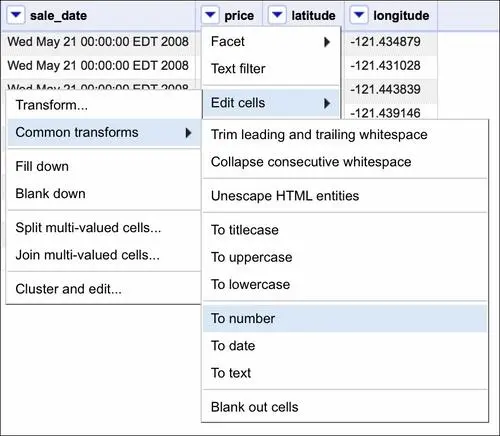Screen dimensions: 500x436
Task: Open the latitude column dropdown arrow
Action: (277, 15)
